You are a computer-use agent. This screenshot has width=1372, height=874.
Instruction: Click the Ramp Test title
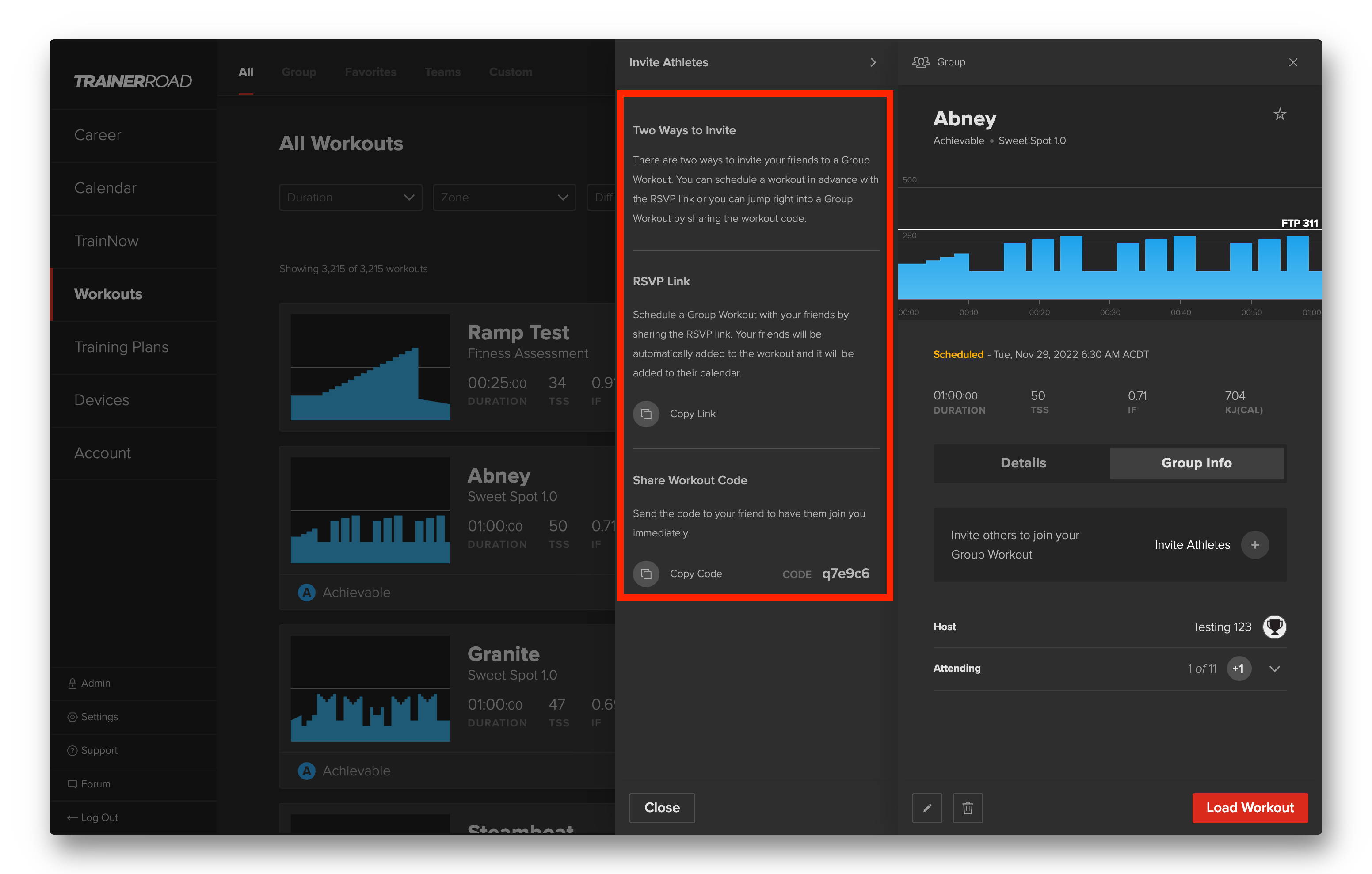[x=518, y=332]
